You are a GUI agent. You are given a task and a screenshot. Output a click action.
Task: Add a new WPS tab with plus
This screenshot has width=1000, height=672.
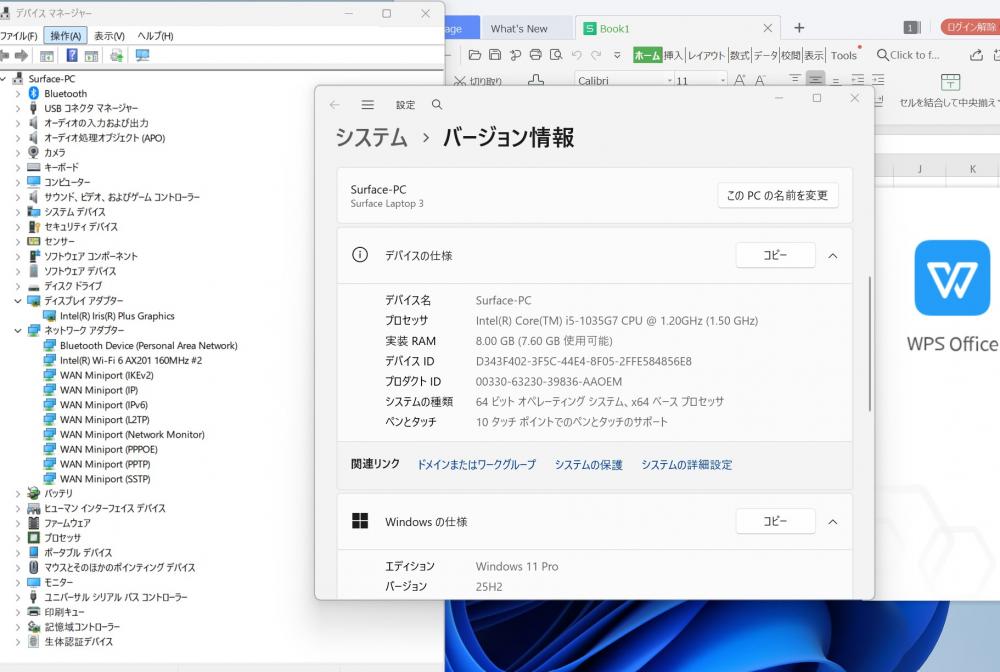pyautogui.click(x=798, y=28)
